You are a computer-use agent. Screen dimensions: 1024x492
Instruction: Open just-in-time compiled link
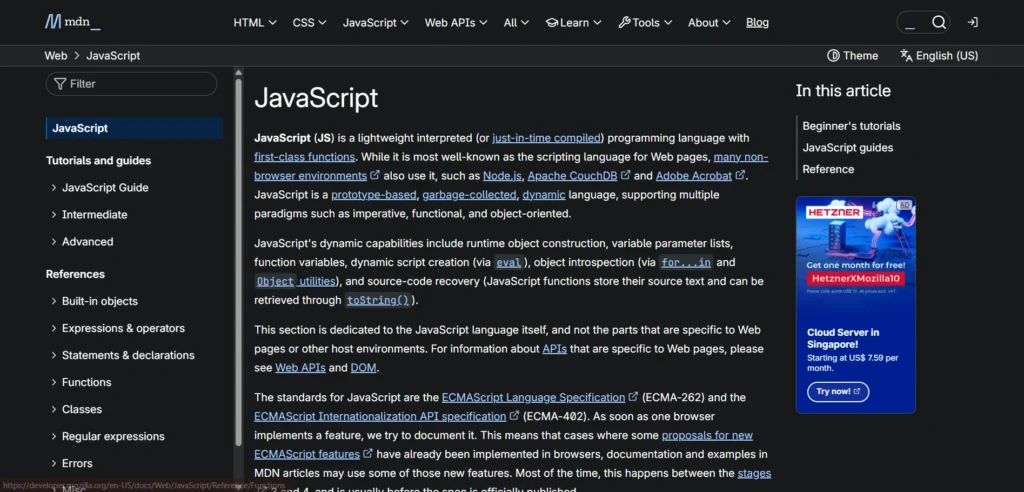click(x=547, y=138)
